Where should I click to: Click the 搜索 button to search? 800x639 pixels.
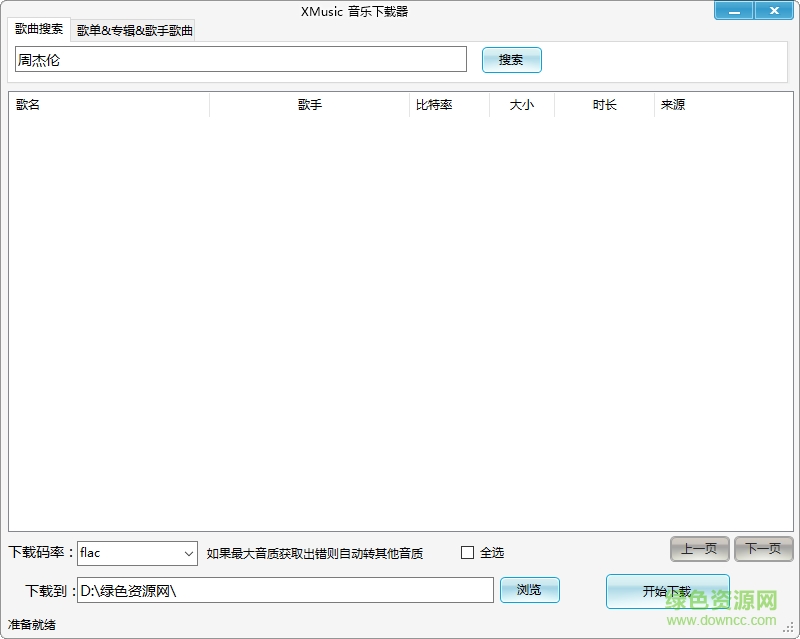[511, 60]
